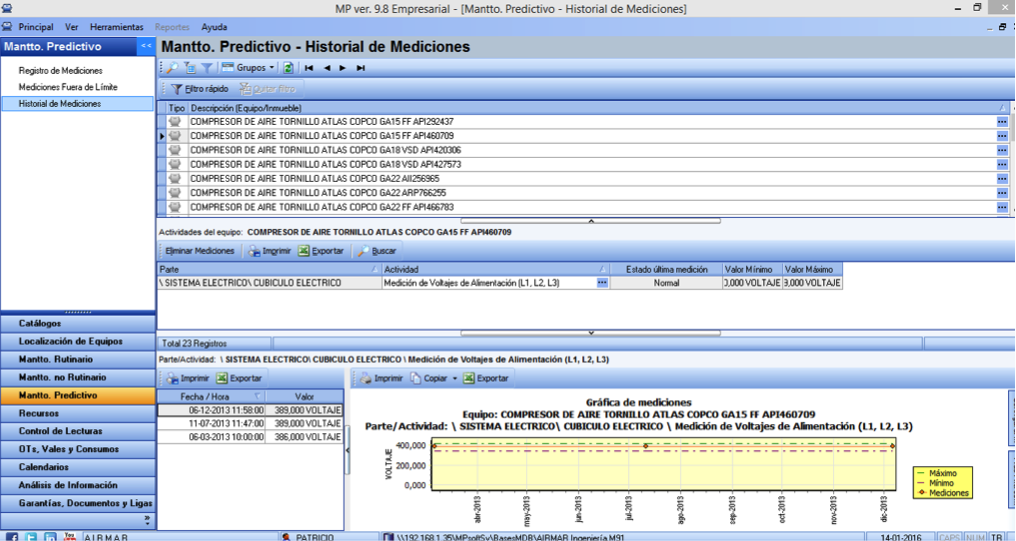Click Exportar above measurements table
1016x541 pixels.
[239, 378]
